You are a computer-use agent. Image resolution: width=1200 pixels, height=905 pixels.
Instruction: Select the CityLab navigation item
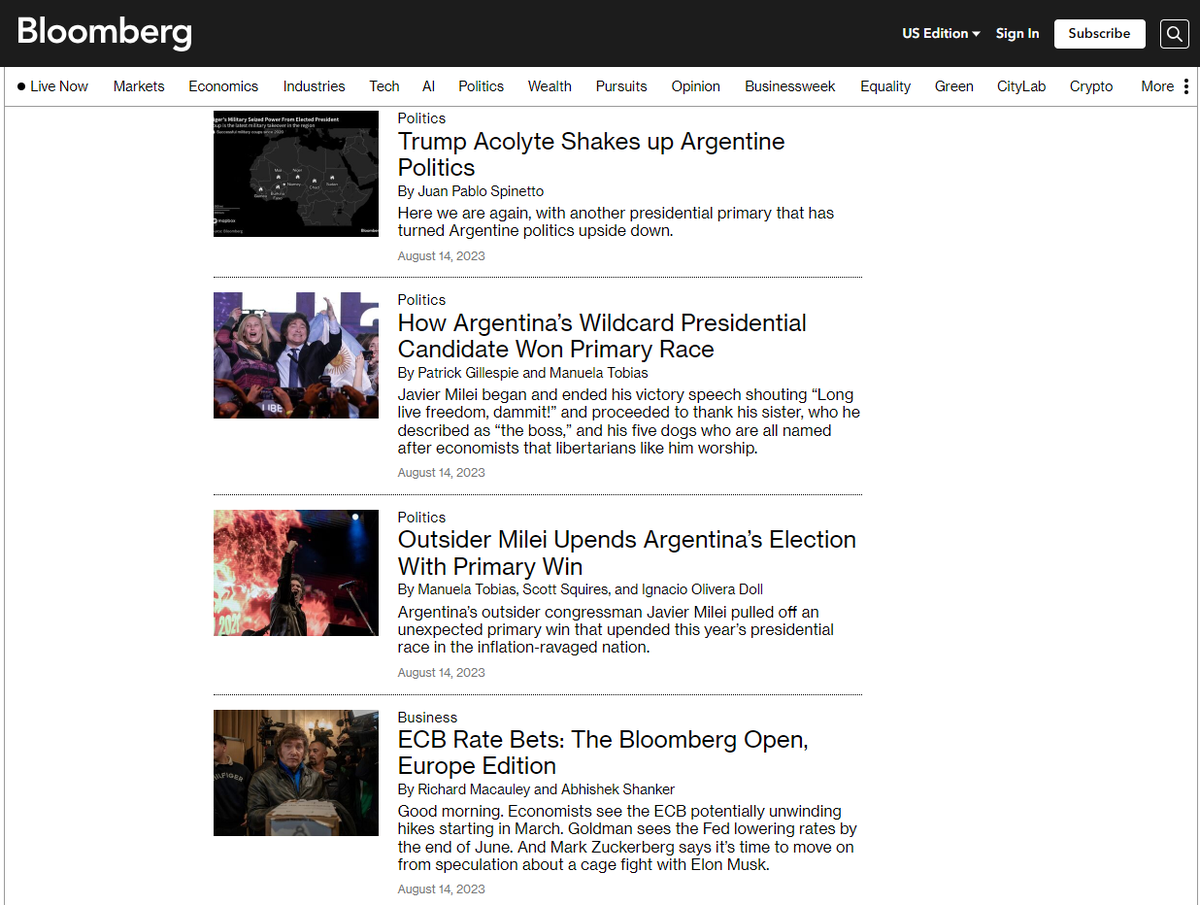(x=1021, y=86)
